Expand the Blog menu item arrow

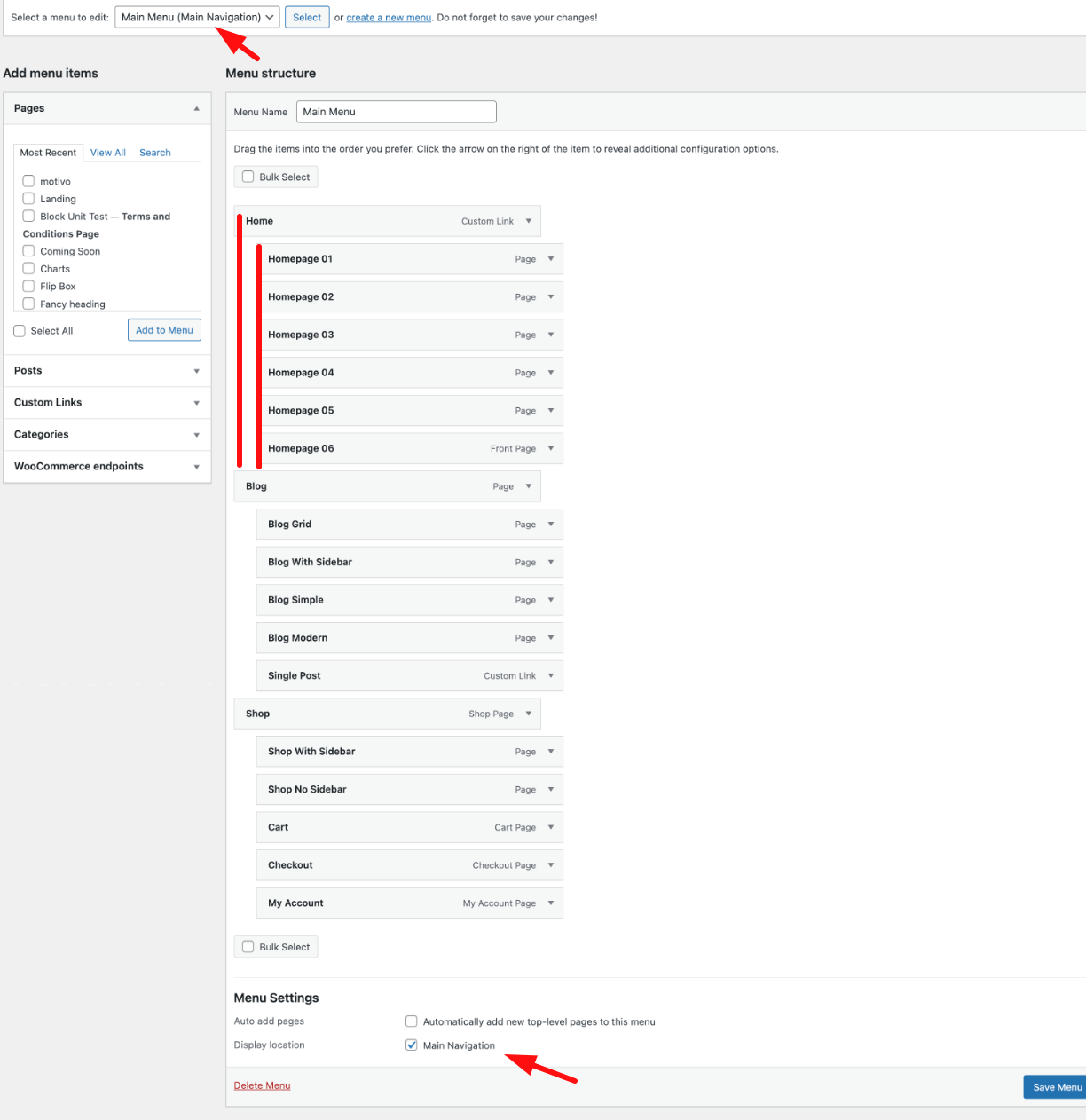(x=529, y=486)
